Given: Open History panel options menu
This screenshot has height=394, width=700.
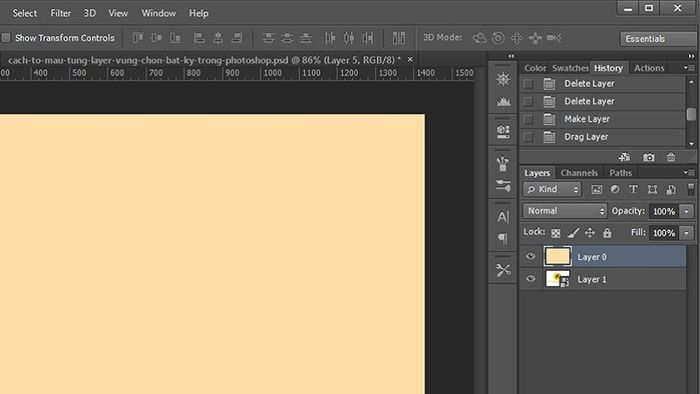Looking at the screenshot, I should pos(689,68).
